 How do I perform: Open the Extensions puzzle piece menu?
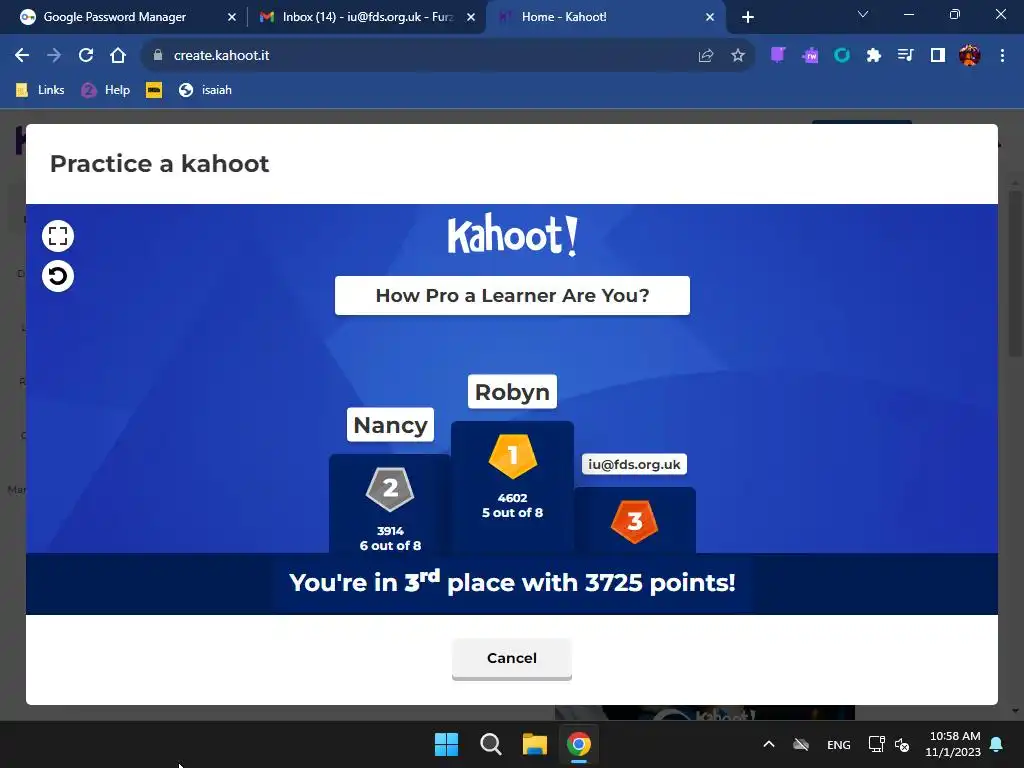(x=874, y=56)
